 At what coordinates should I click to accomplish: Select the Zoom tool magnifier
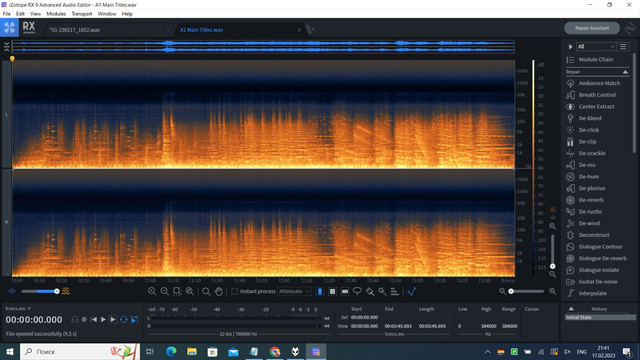point(206,291)
